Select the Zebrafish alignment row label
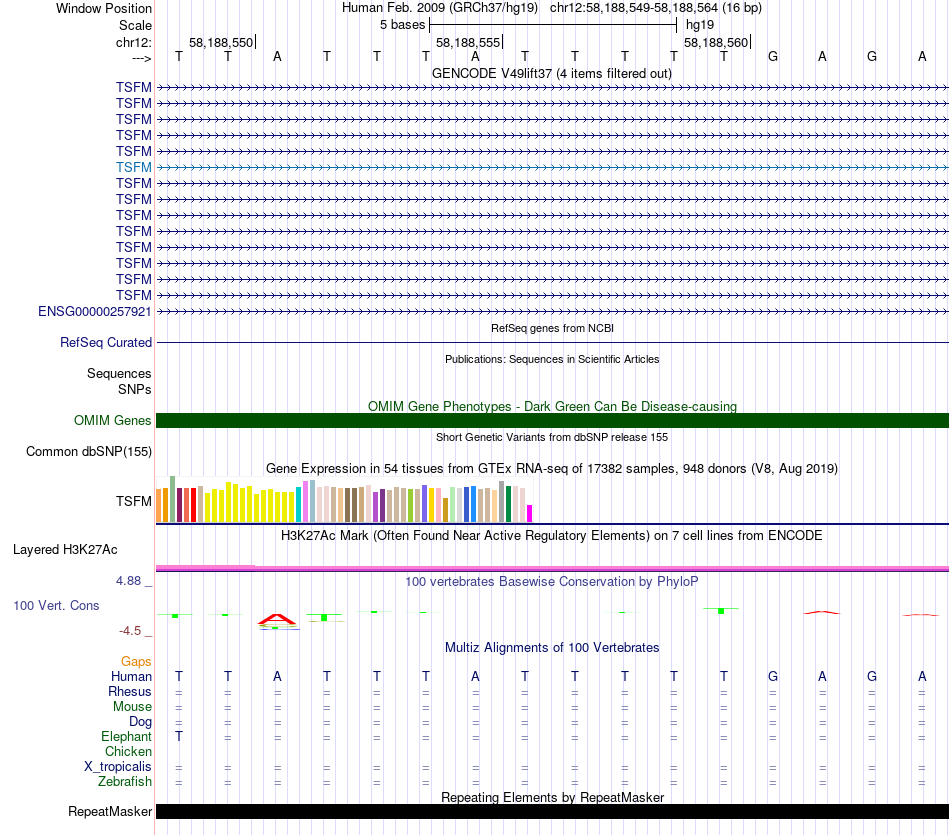 [125, 782]
